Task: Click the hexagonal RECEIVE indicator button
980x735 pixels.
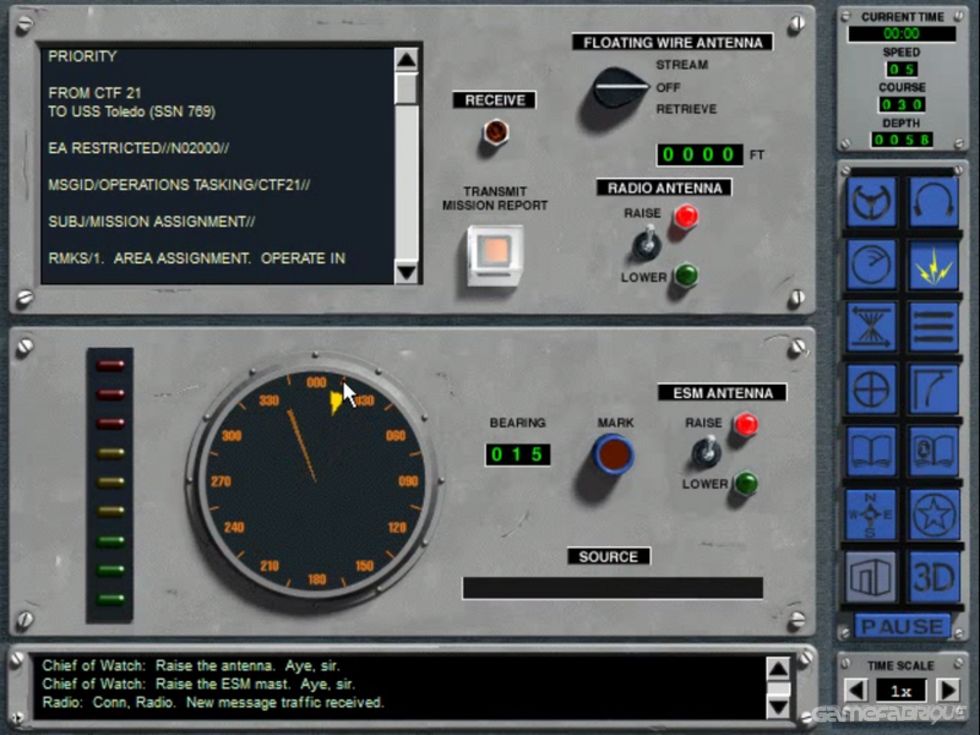Action: pyautogui.click(x=496, y=132)
